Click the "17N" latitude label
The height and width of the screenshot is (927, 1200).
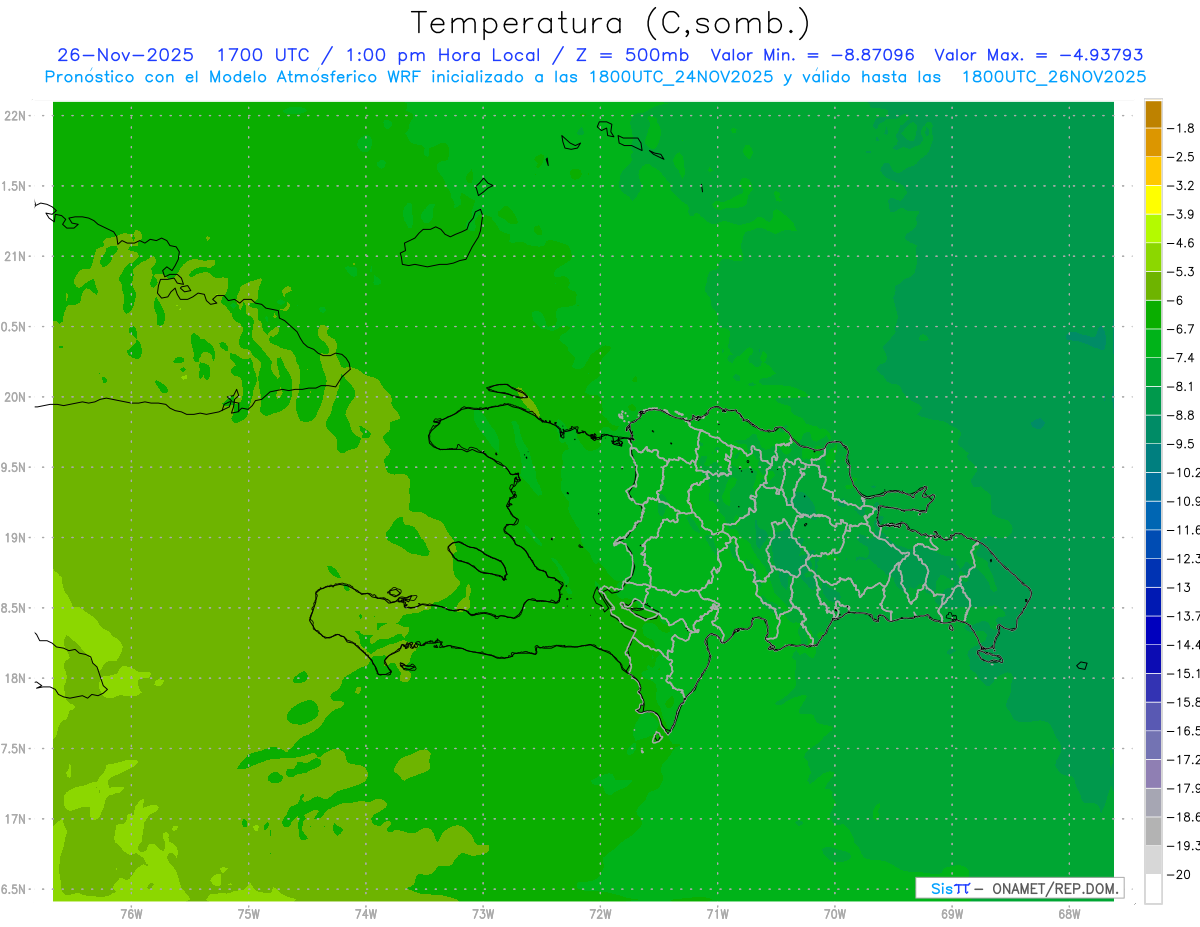(14, 820)
